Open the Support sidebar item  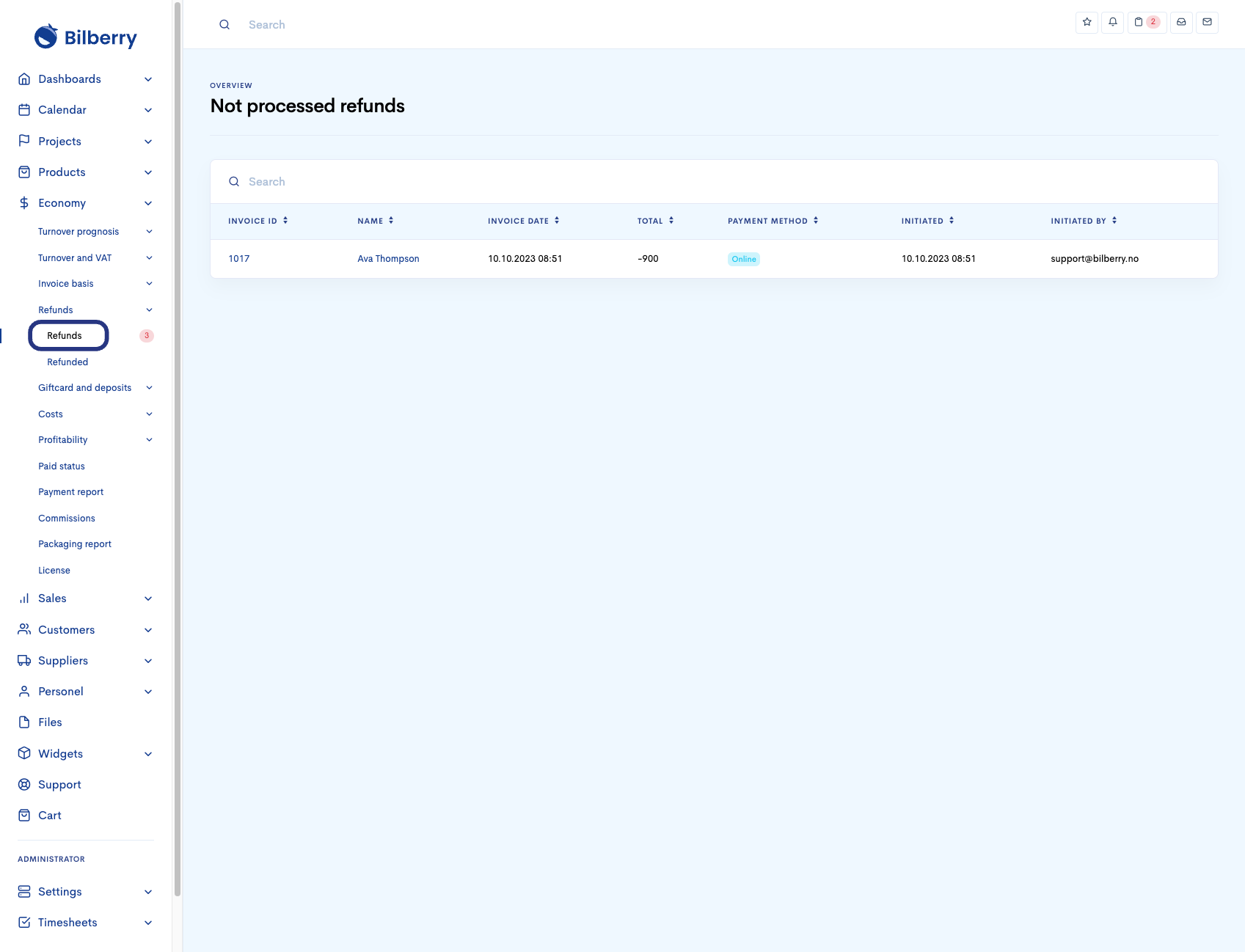pos(59,785)
